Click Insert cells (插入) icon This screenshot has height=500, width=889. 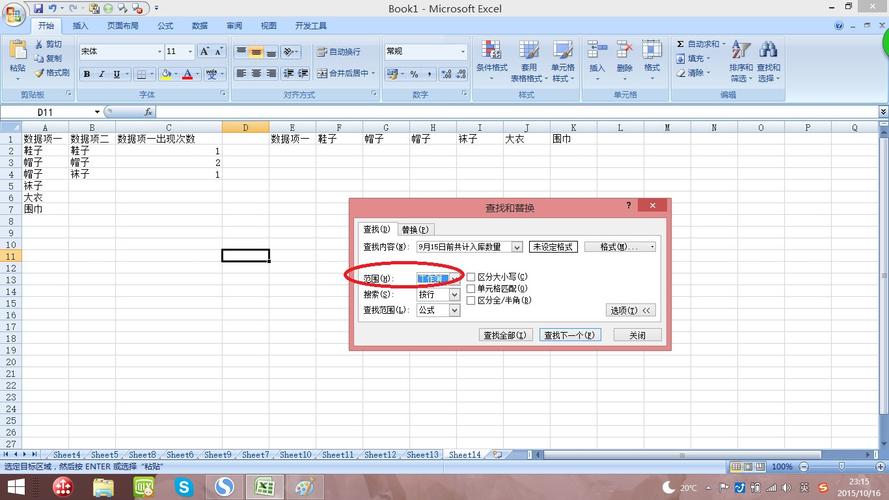[x=597, y=50]
